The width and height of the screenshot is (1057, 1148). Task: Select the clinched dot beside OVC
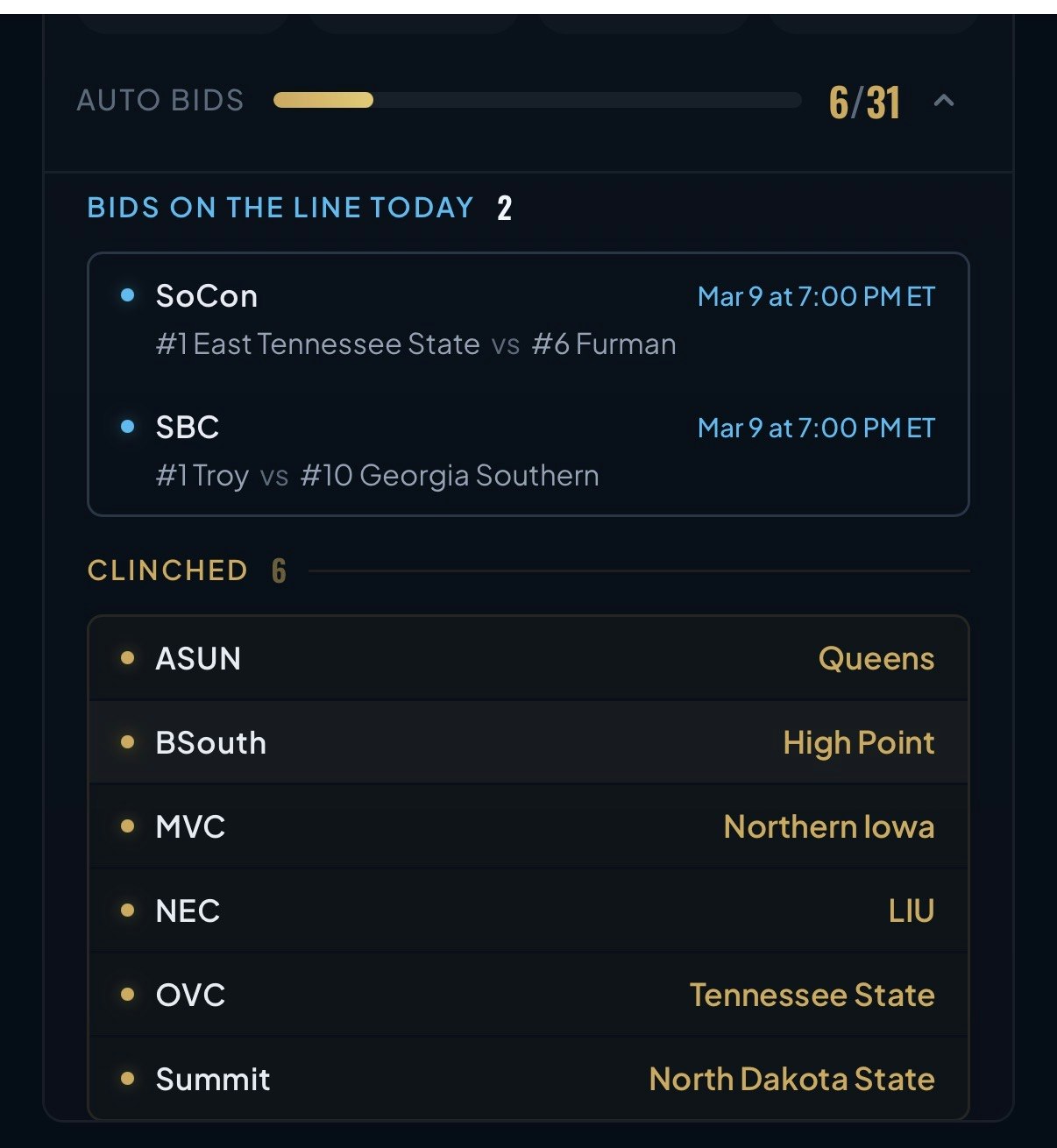click(x=128, y=995)
